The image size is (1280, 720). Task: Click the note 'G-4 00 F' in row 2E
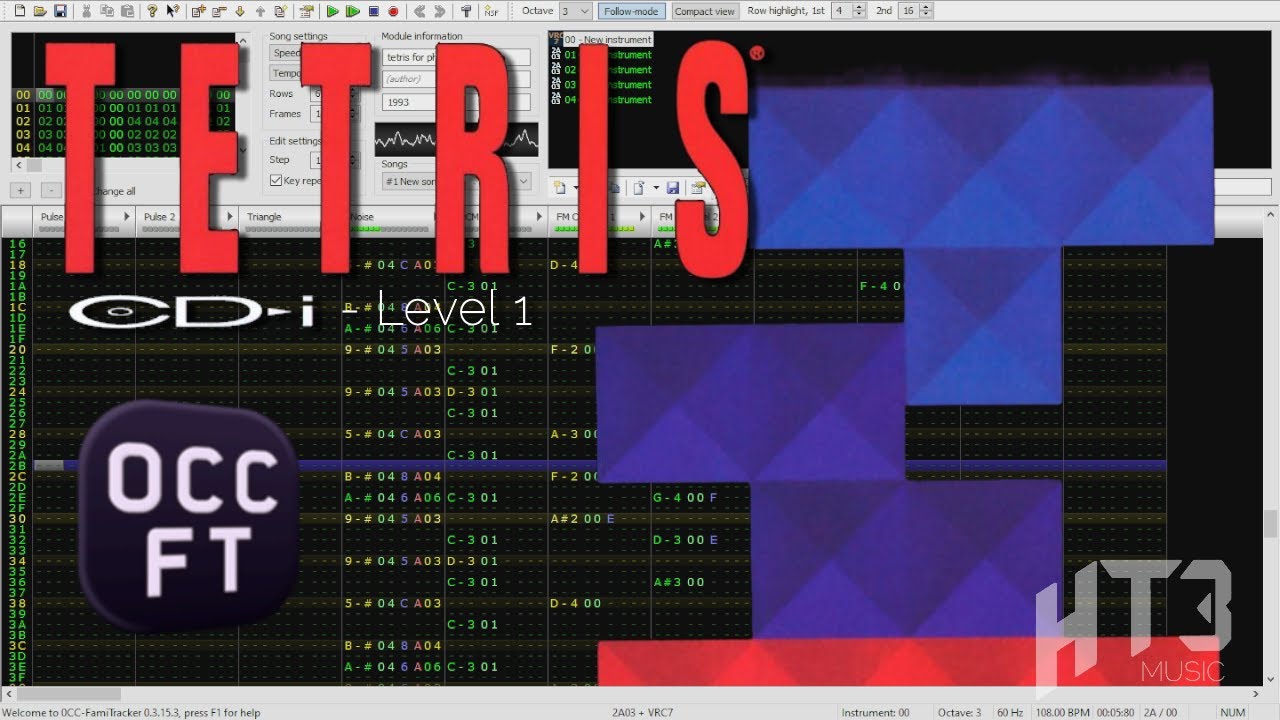(686, 498)
